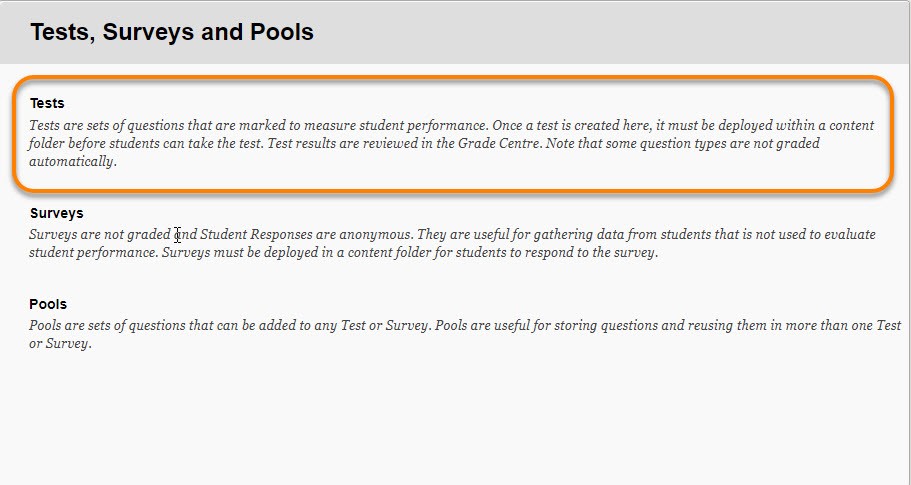Click 'evaluate' at end of Surveys line

850,235
